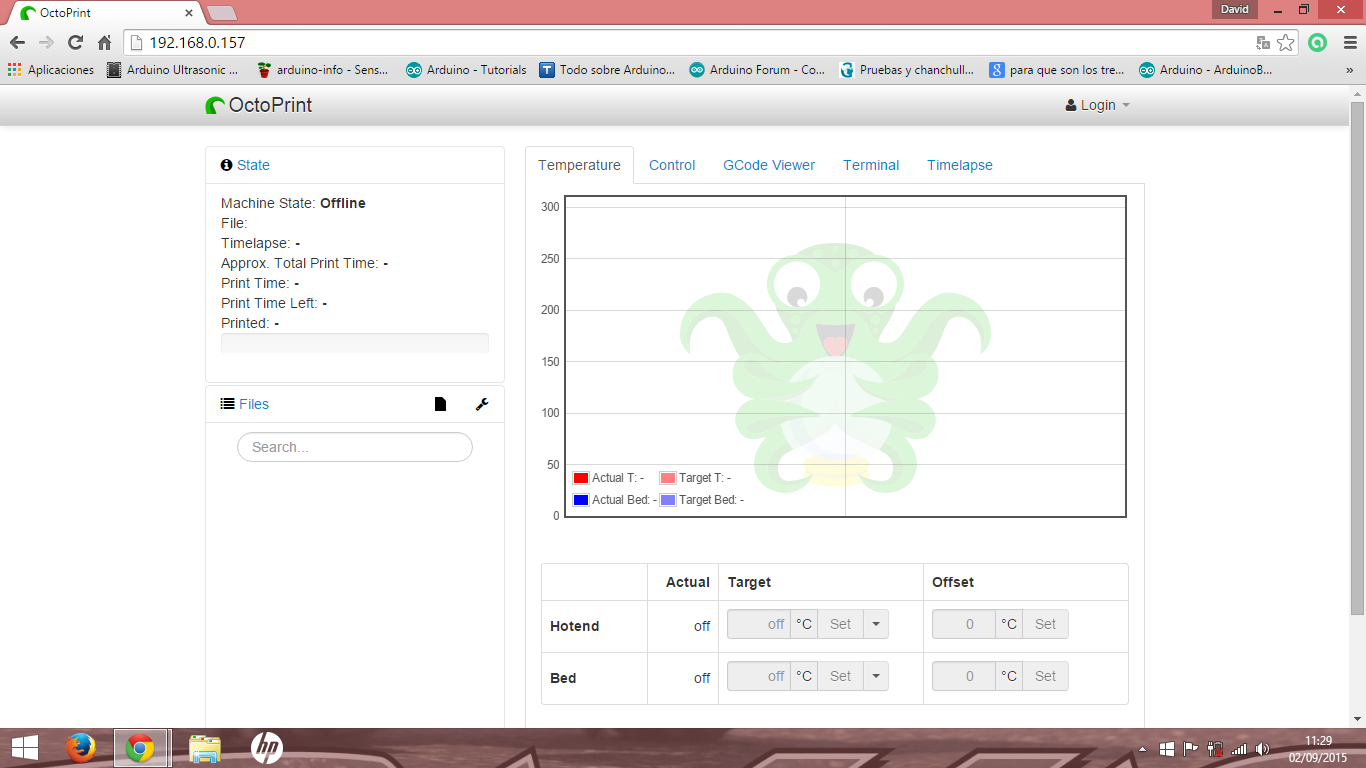
Task: Click the OctoPrint logo in navbar
Action: tap(259, 105)
